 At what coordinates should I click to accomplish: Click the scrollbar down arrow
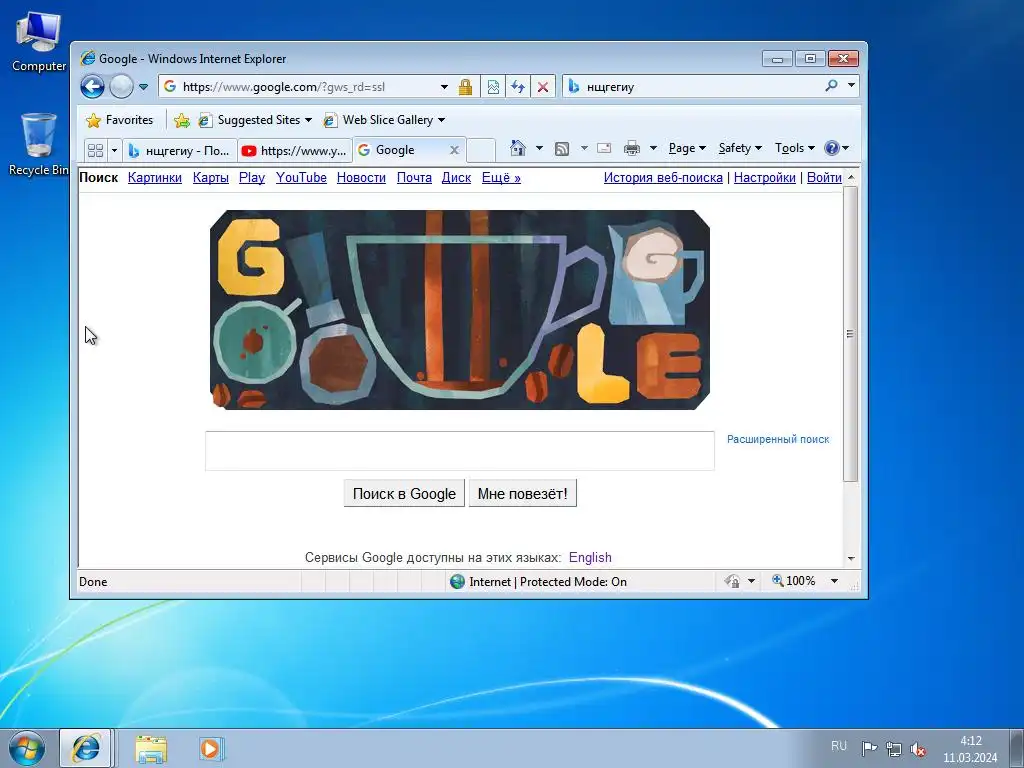[850, 558]
